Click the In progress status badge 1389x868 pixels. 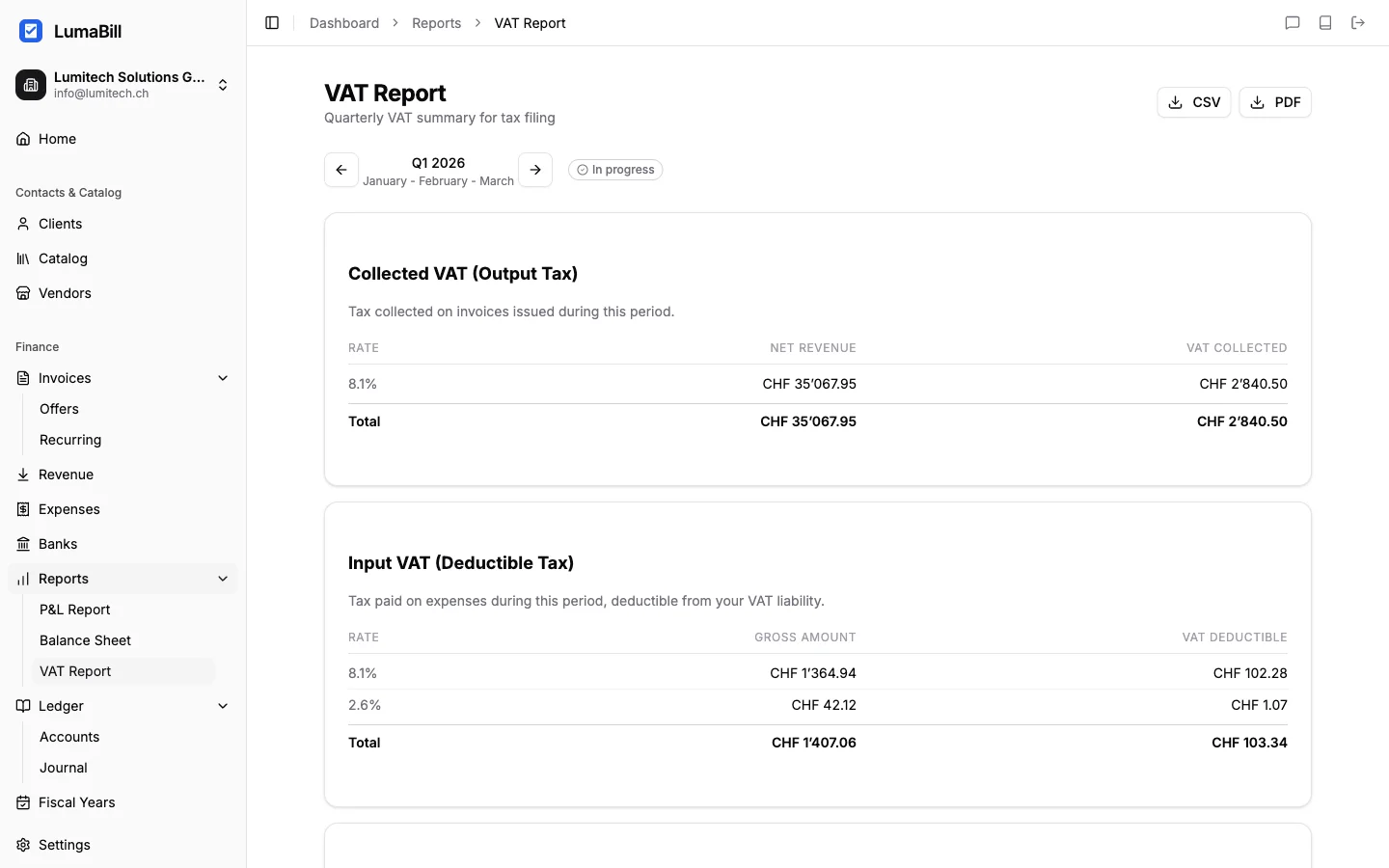(614, 169)
